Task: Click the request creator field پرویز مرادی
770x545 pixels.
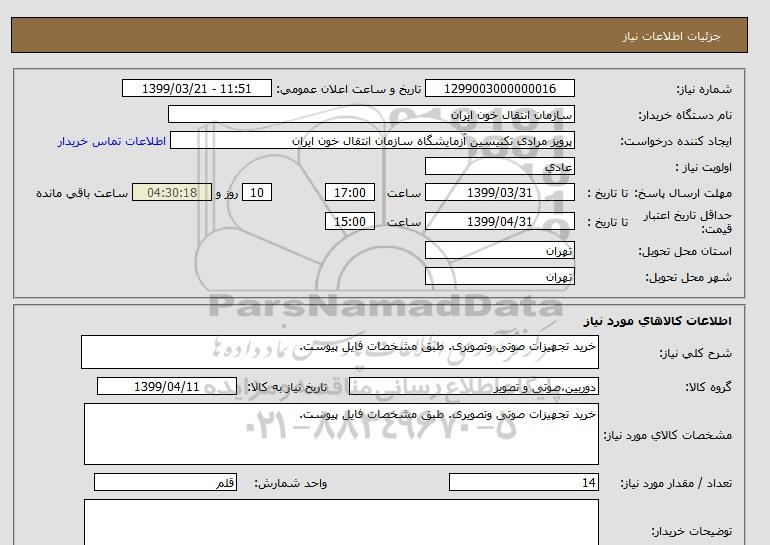Action: 372,140
